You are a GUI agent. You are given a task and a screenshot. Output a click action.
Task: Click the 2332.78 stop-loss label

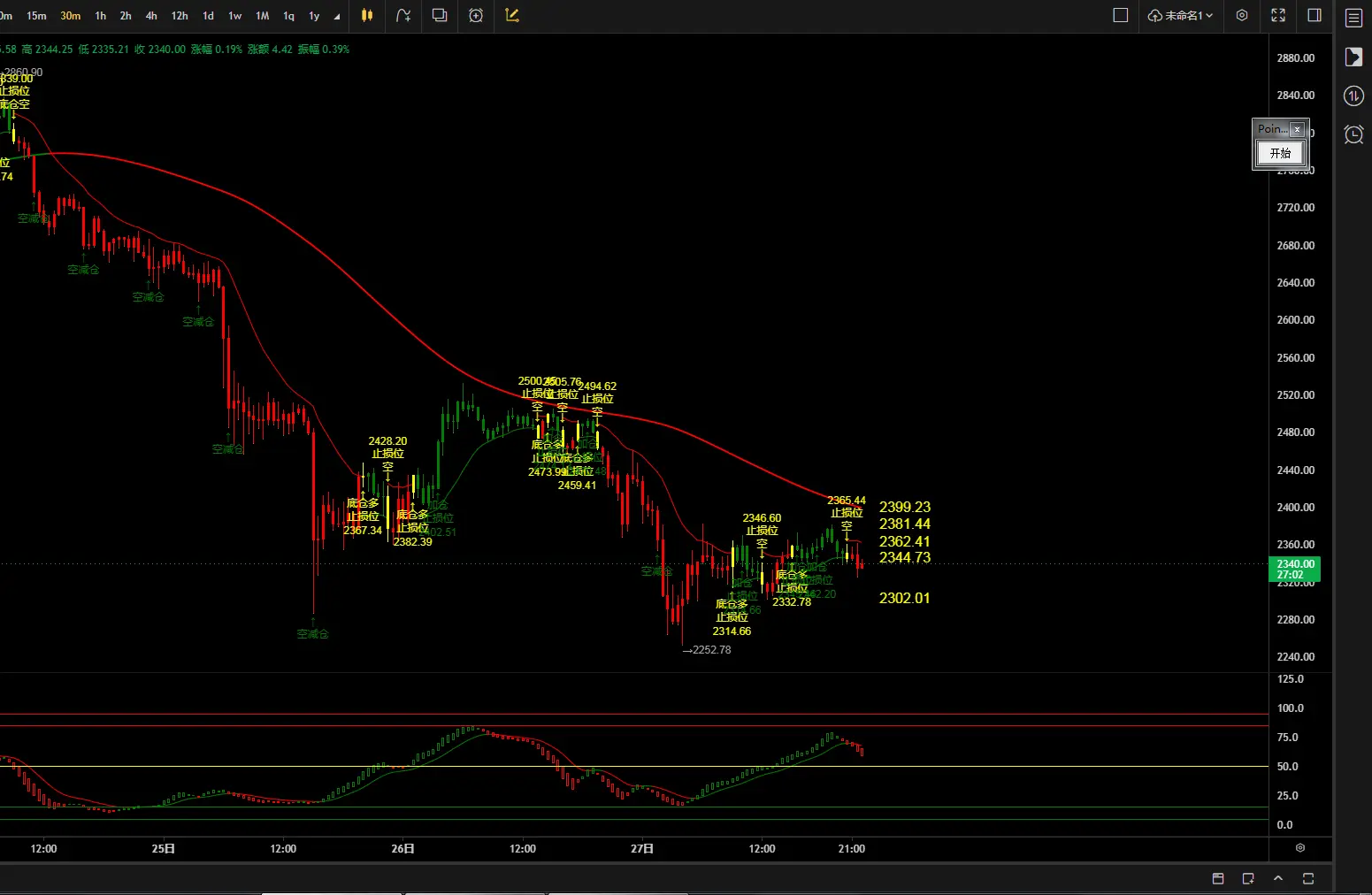click(x=792, y=602)
